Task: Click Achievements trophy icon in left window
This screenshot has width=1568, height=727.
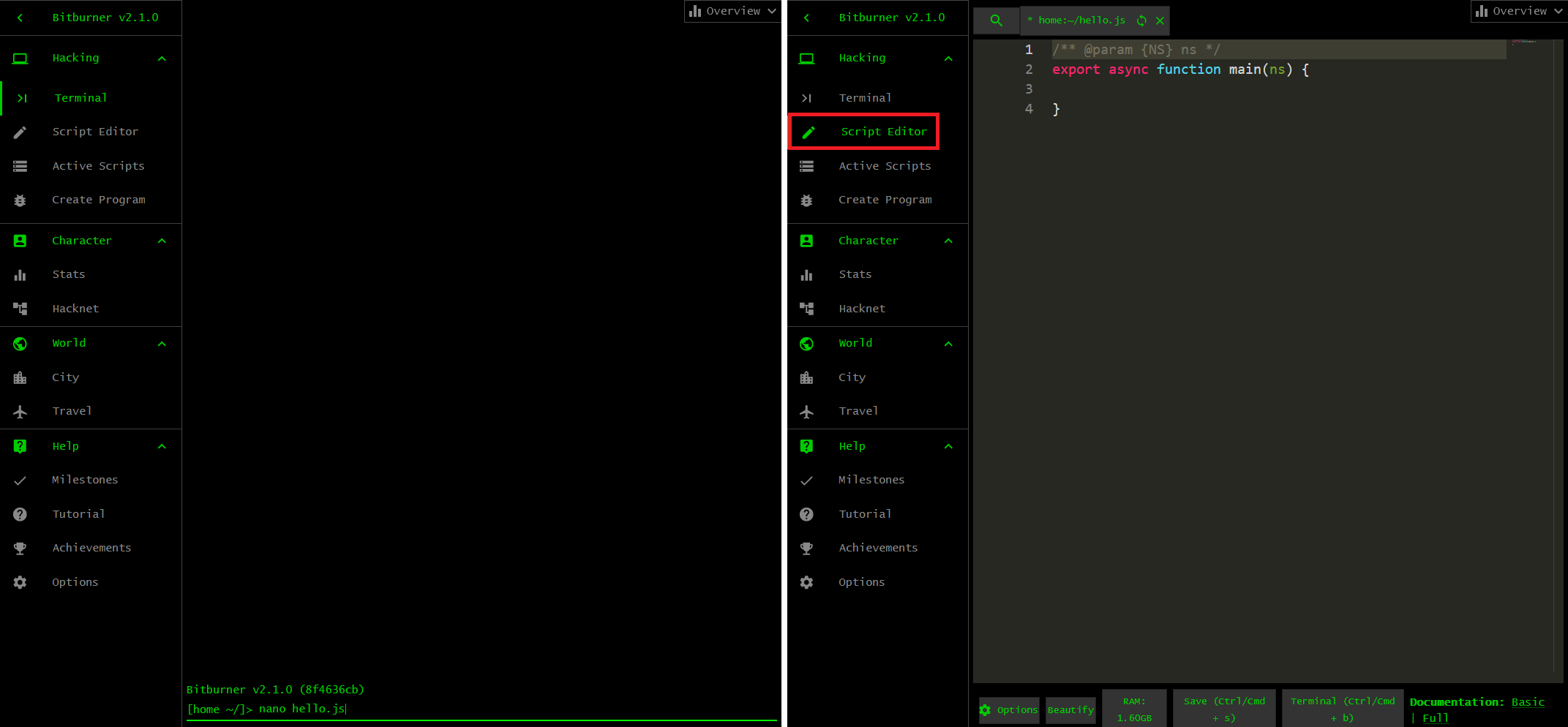Action: coord(20,549)
